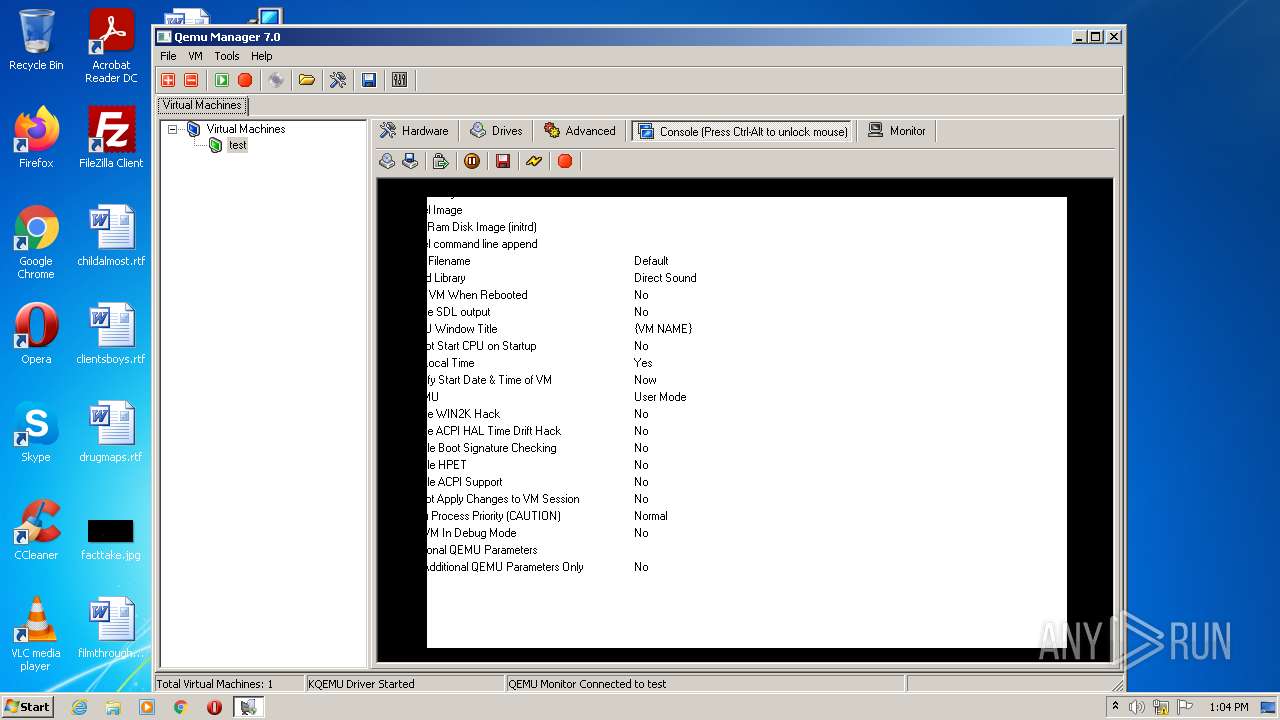Open the yellow folder toolbar icon
The width and height of the screenshot is (1280, 720).
[x=307, y=80]
